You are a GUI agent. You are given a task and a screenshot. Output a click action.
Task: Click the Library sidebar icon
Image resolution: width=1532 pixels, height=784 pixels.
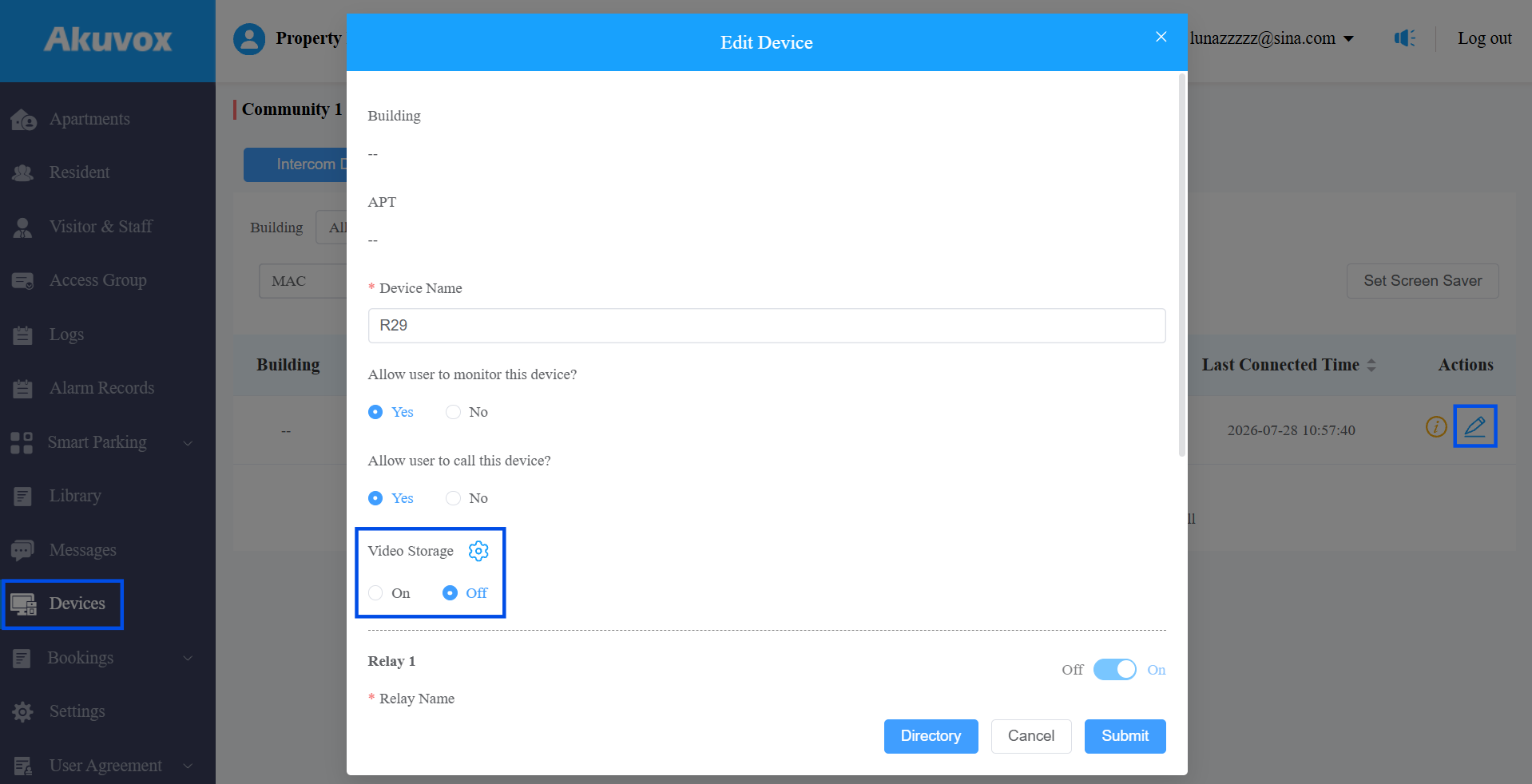point(23,497)
